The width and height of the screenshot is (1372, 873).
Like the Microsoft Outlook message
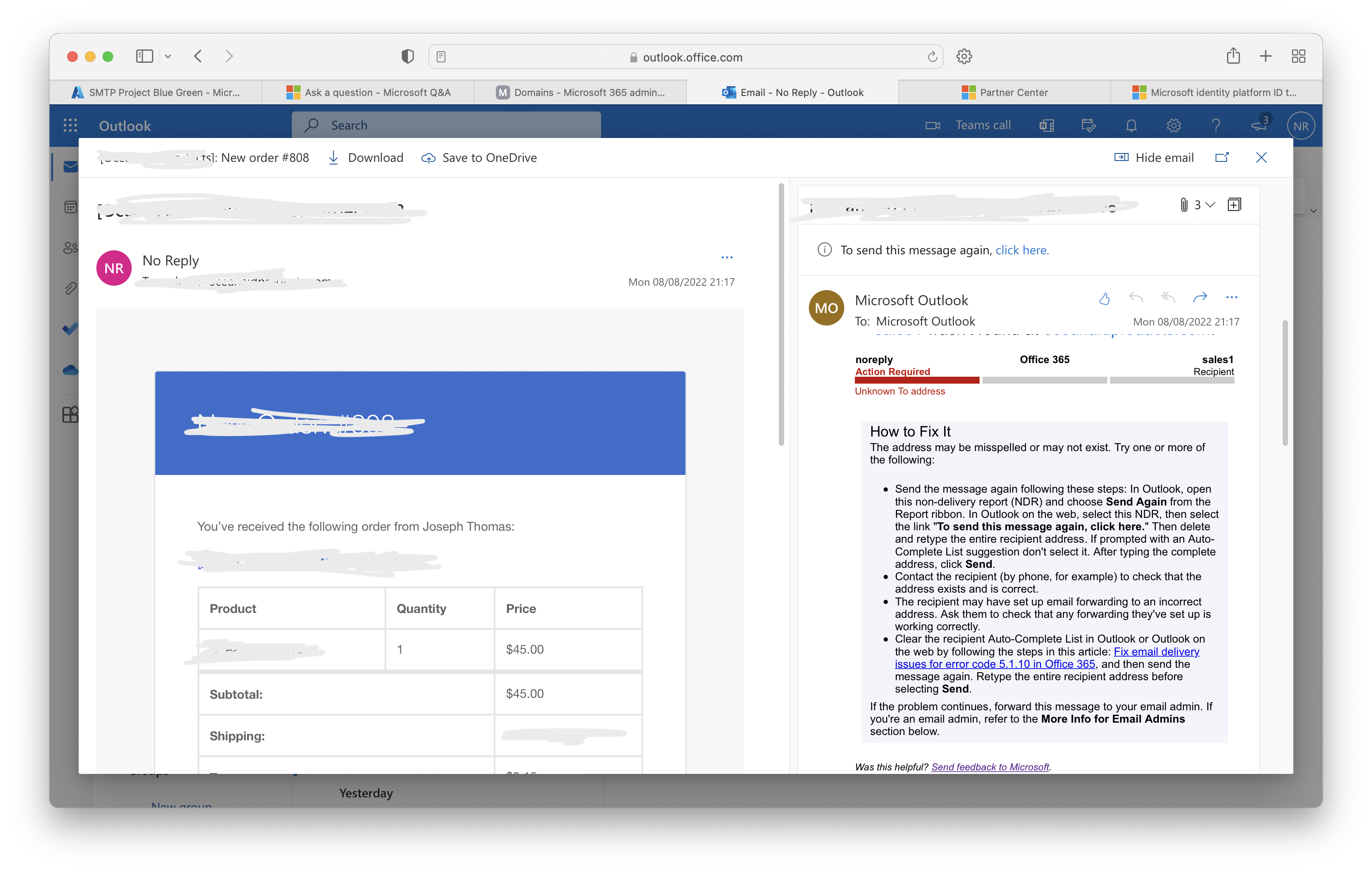click(1104, 298)
